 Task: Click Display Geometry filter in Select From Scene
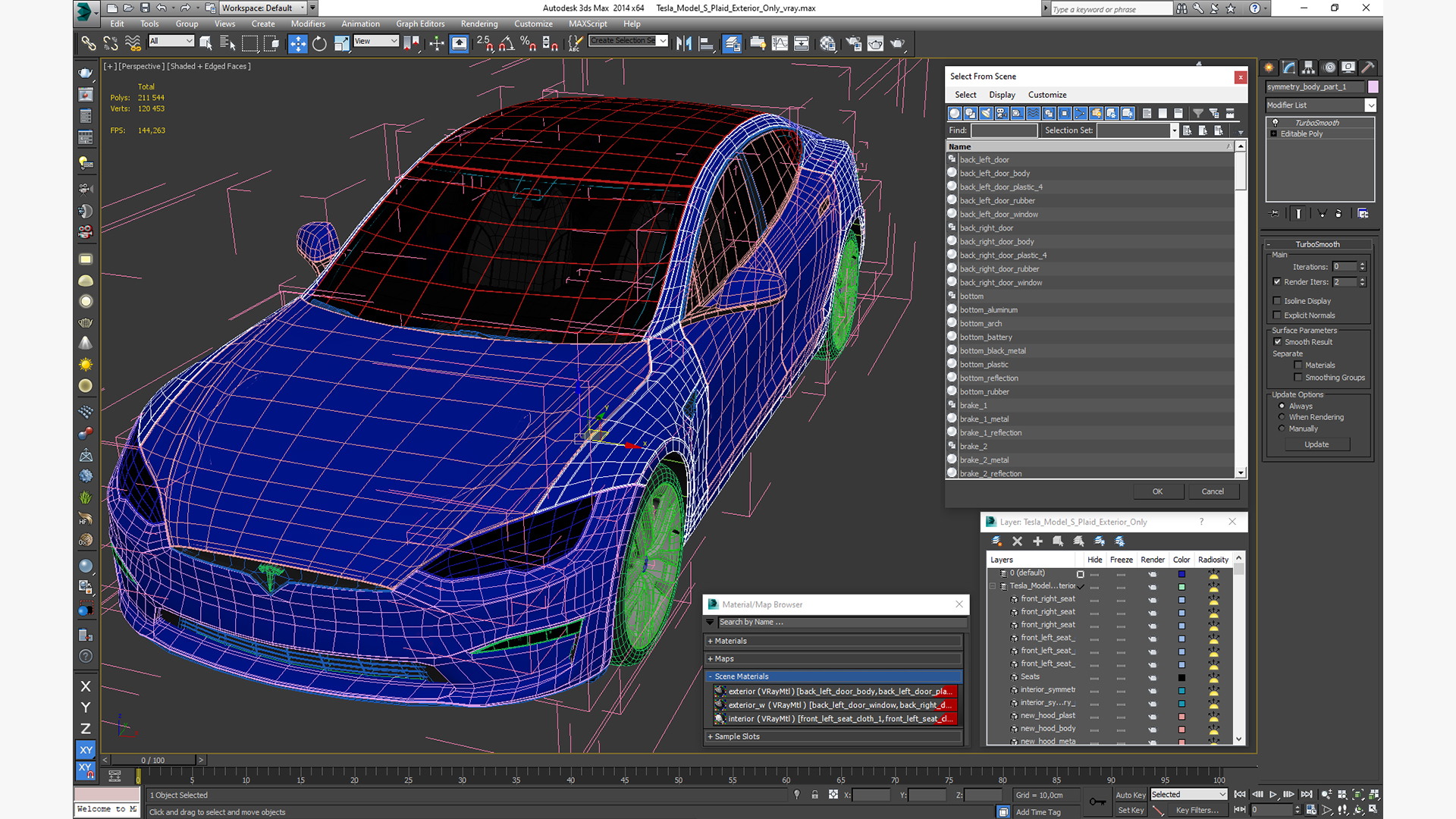click(955, 113)
